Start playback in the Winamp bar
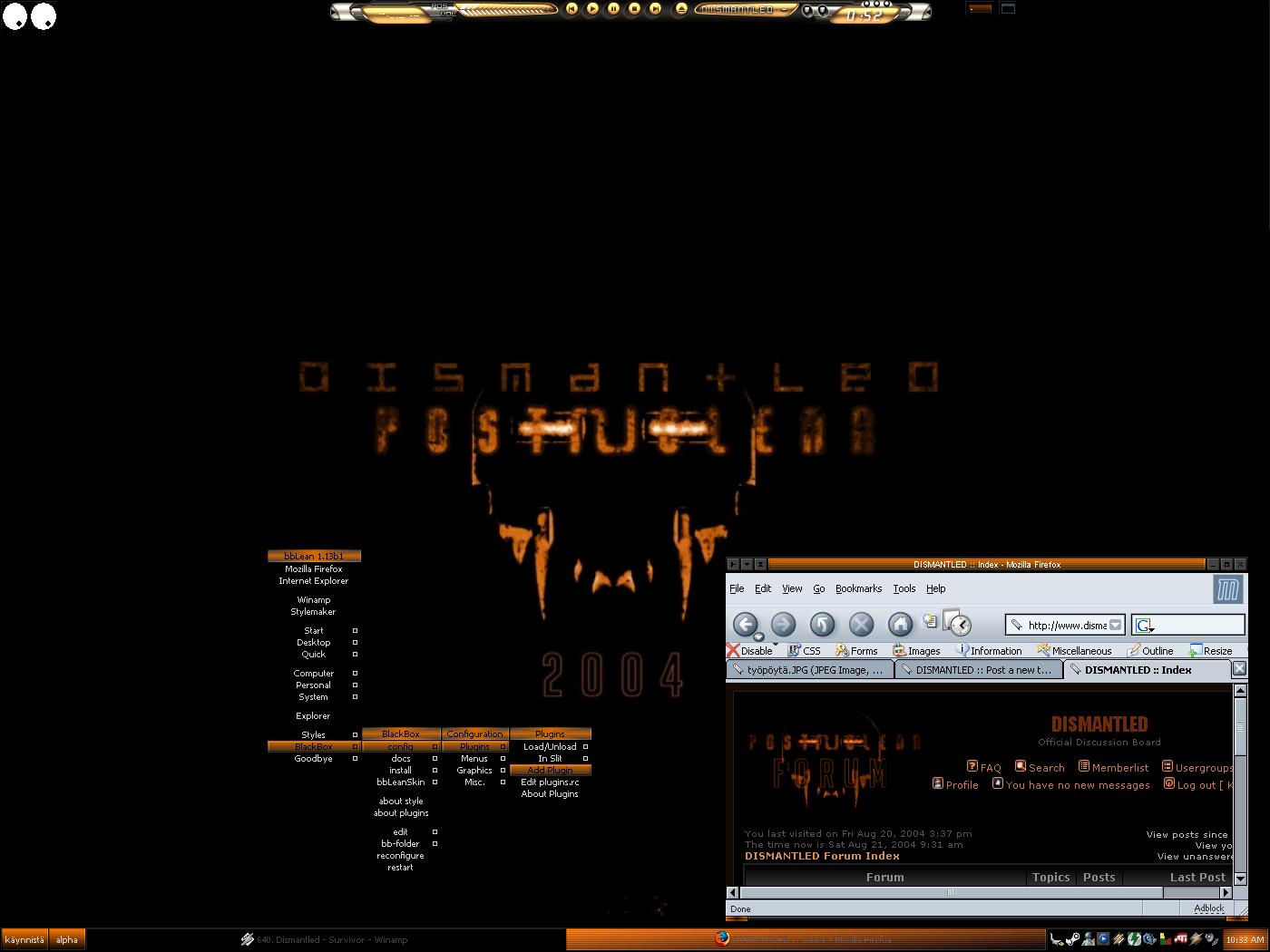The height and width of the screenshot is (952, 1270). [592, 9]
